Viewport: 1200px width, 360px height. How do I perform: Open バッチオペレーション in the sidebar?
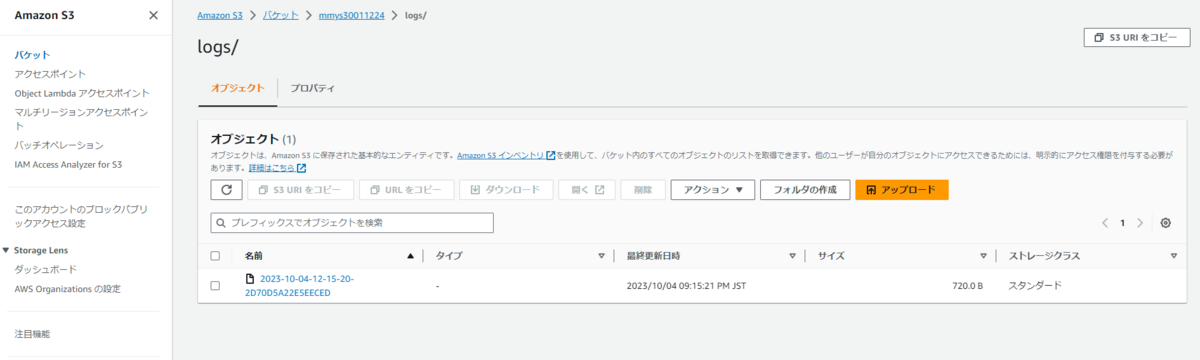(x=59, y=145)
